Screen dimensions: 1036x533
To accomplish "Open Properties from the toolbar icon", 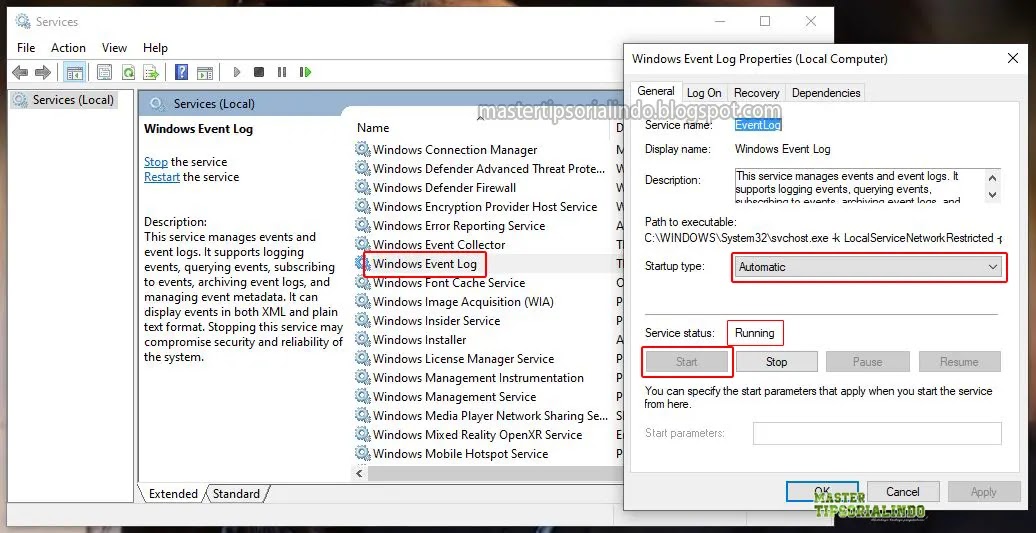I will point(104,72).
